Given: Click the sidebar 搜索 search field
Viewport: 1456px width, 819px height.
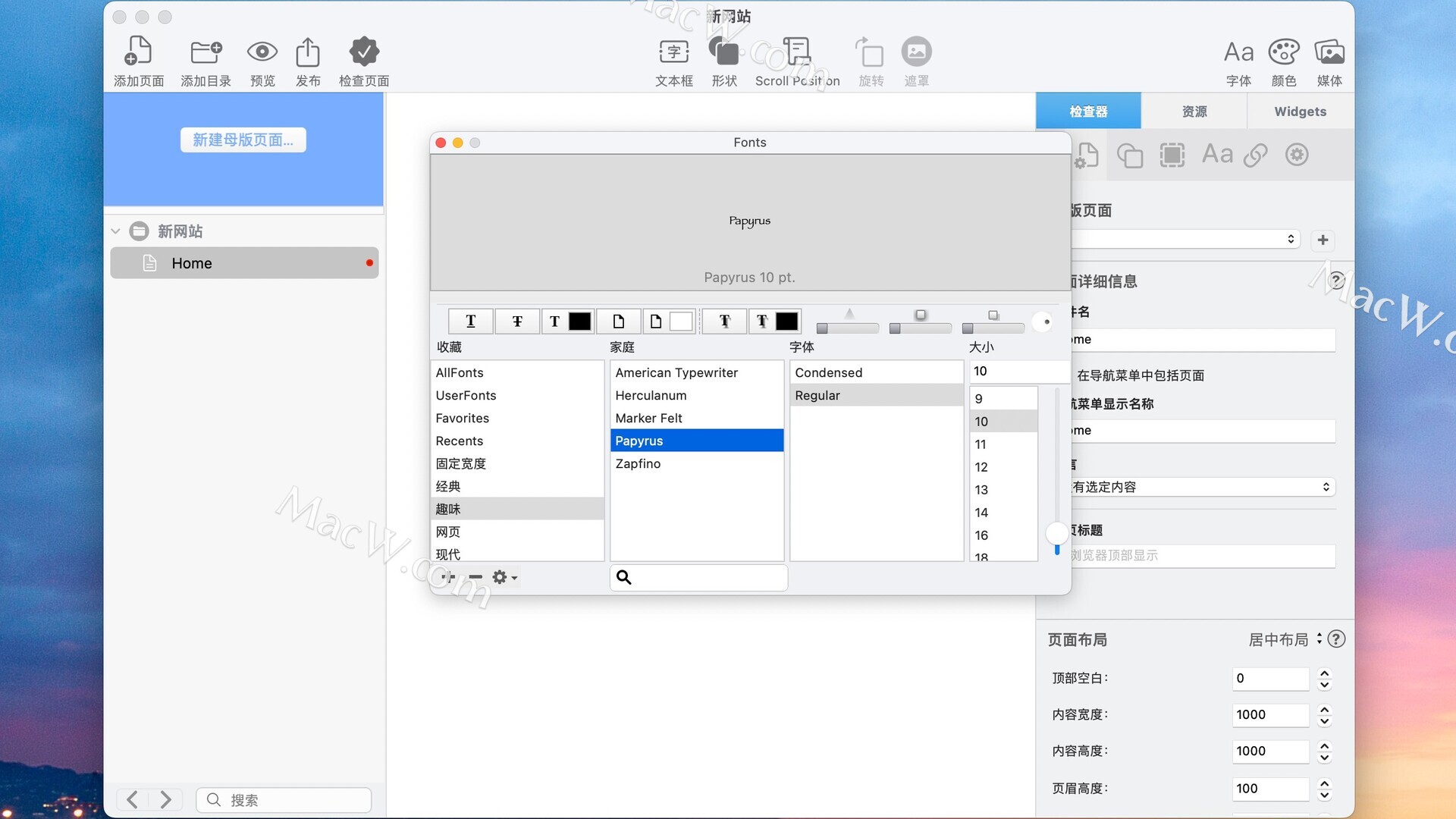Looking at the screenshot, I should 284,800.
